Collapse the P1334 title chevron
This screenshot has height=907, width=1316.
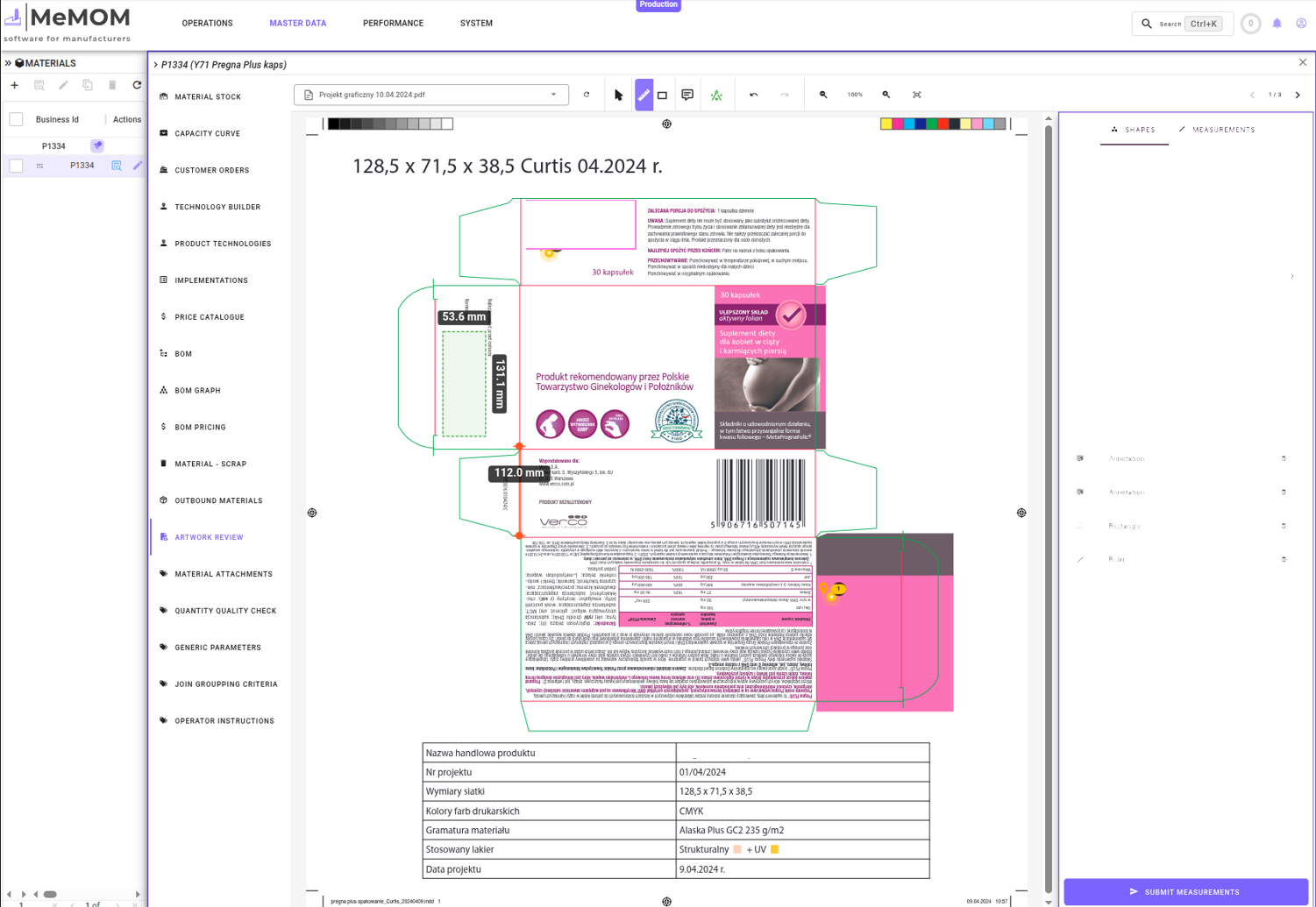(x=156, y=64)
